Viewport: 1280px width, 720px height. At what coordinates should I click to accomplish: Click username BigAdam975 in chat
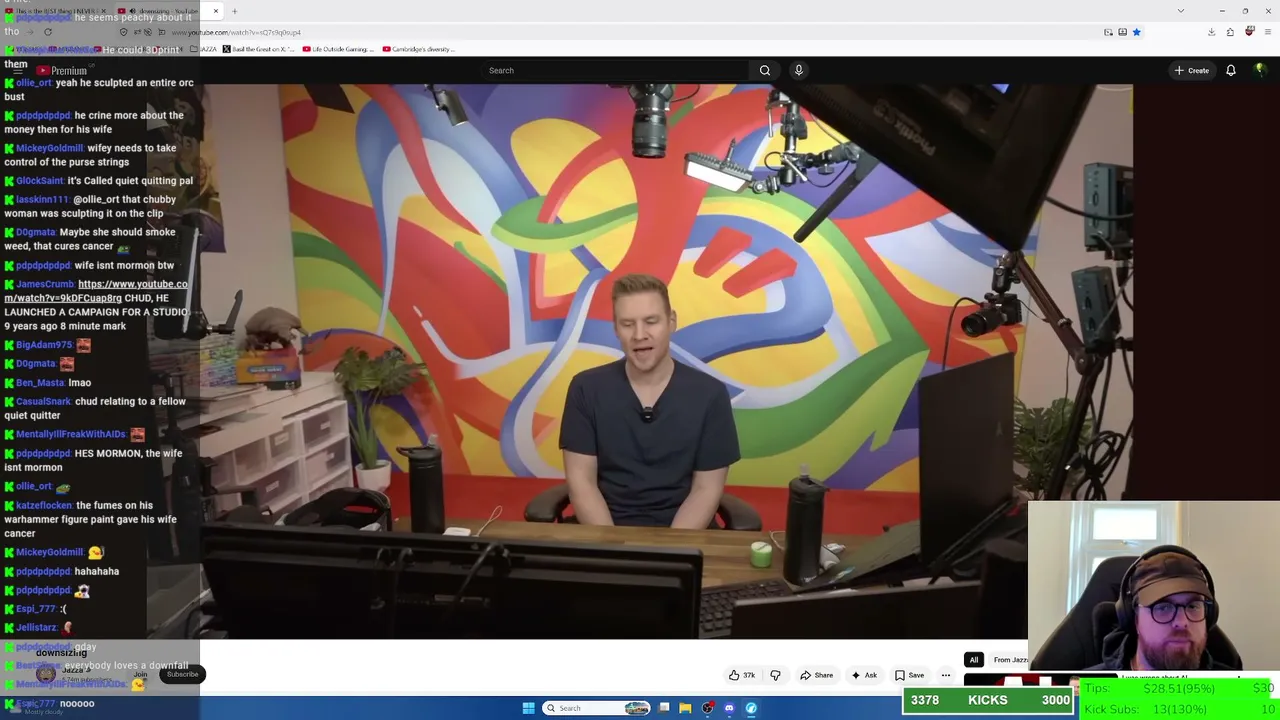point(44,345)
